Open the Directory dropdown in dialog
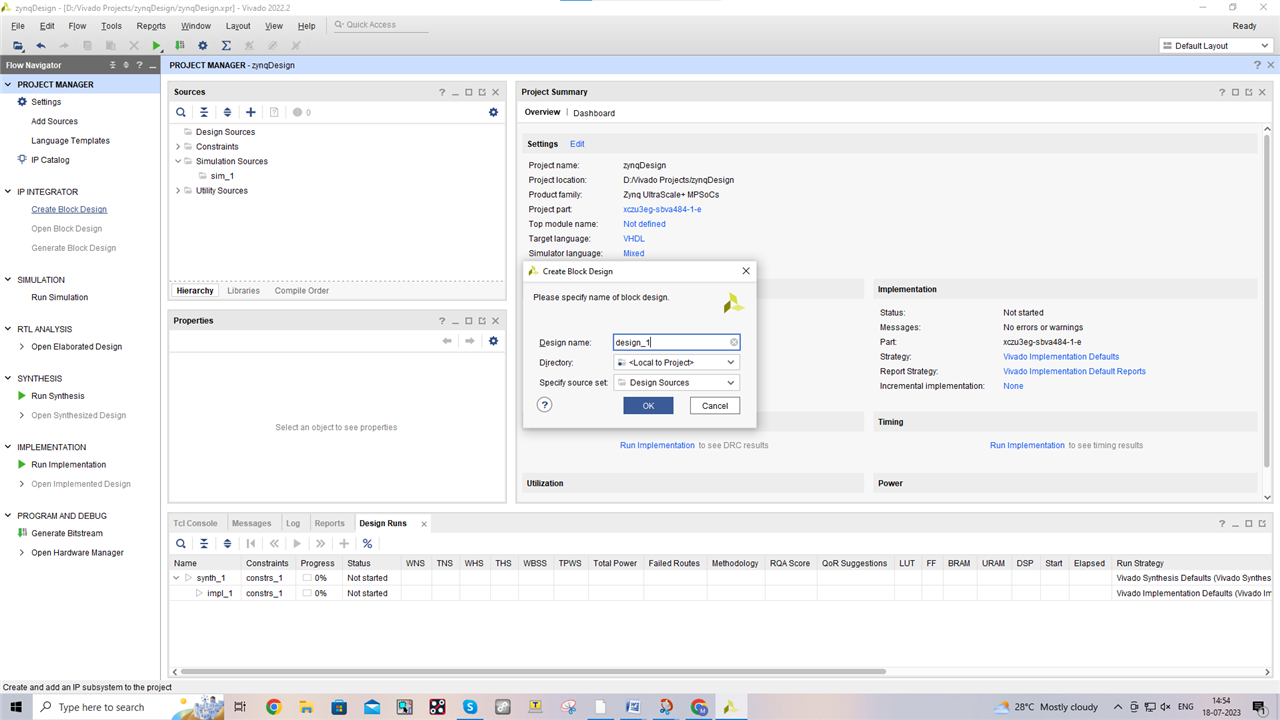Image resolution: width=1280 pixels, height=720 pixels. (x=676, y=362)
